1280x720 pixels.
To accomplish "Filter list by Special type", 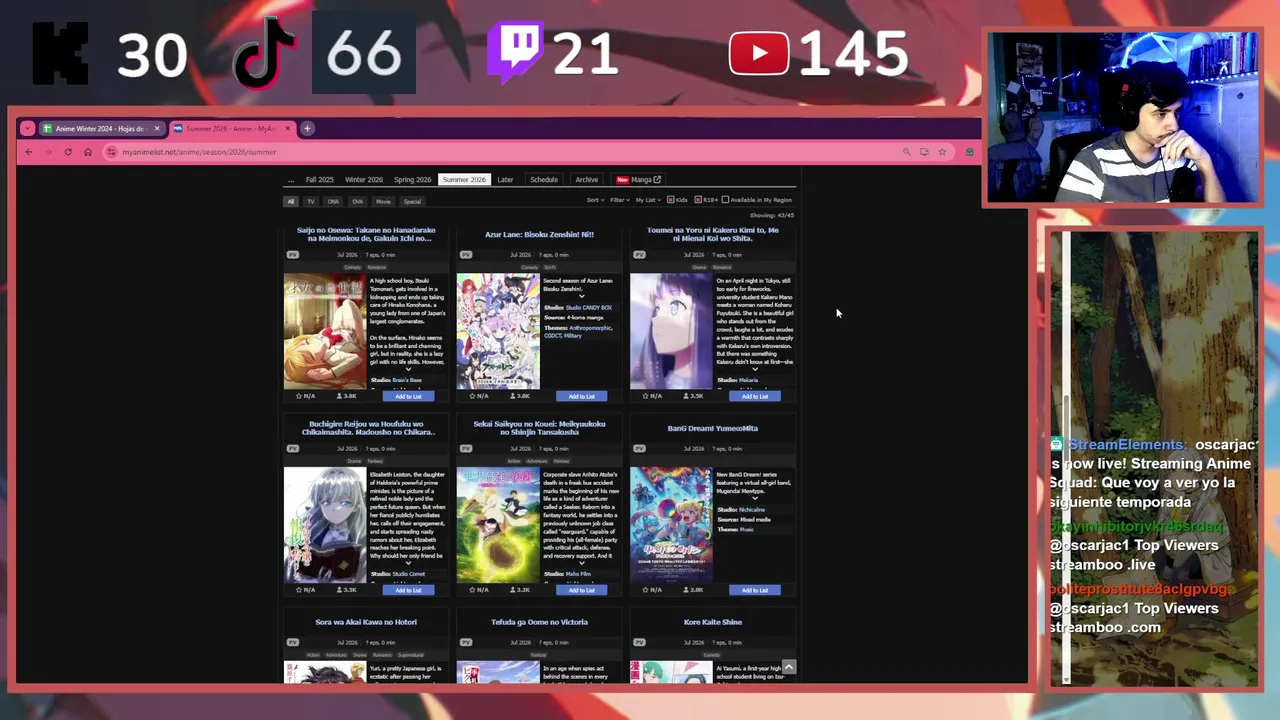I will point(412,201).
